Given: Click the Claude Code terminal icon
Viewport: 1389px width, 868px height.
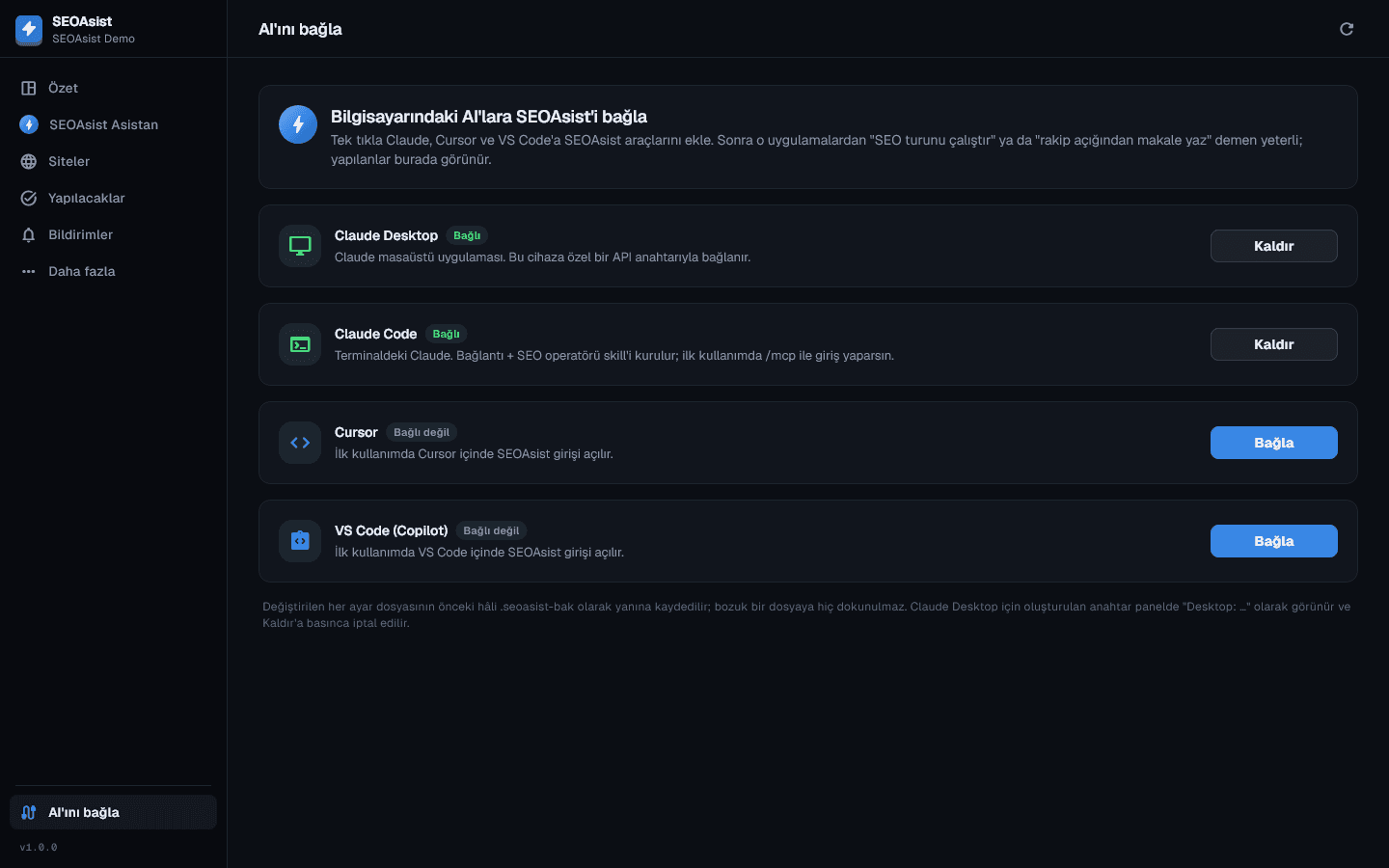Looking at the screenshot, I should [x=300, y=344].
